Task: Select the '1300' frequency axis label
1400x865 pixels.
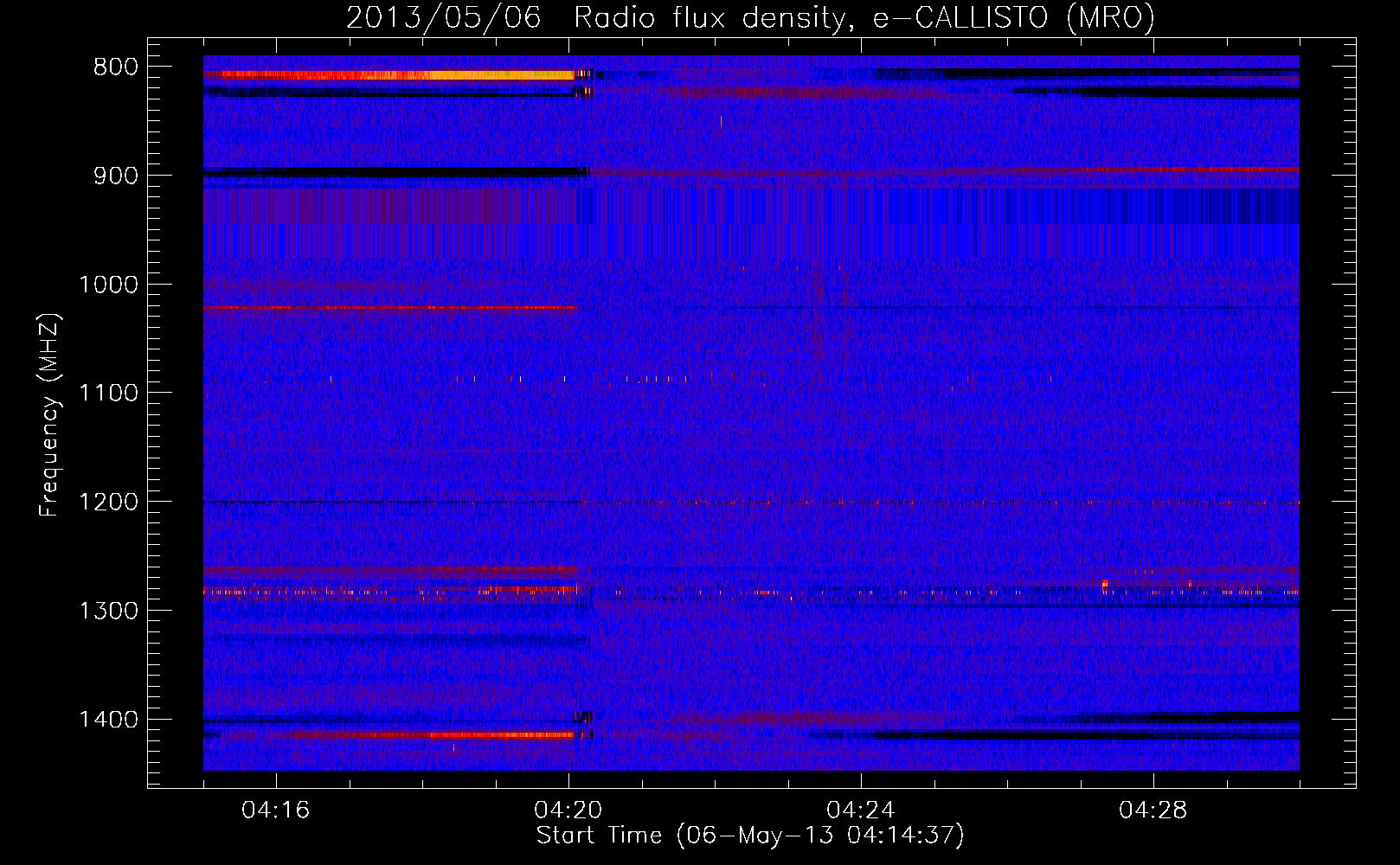Action: pos(108,611)
